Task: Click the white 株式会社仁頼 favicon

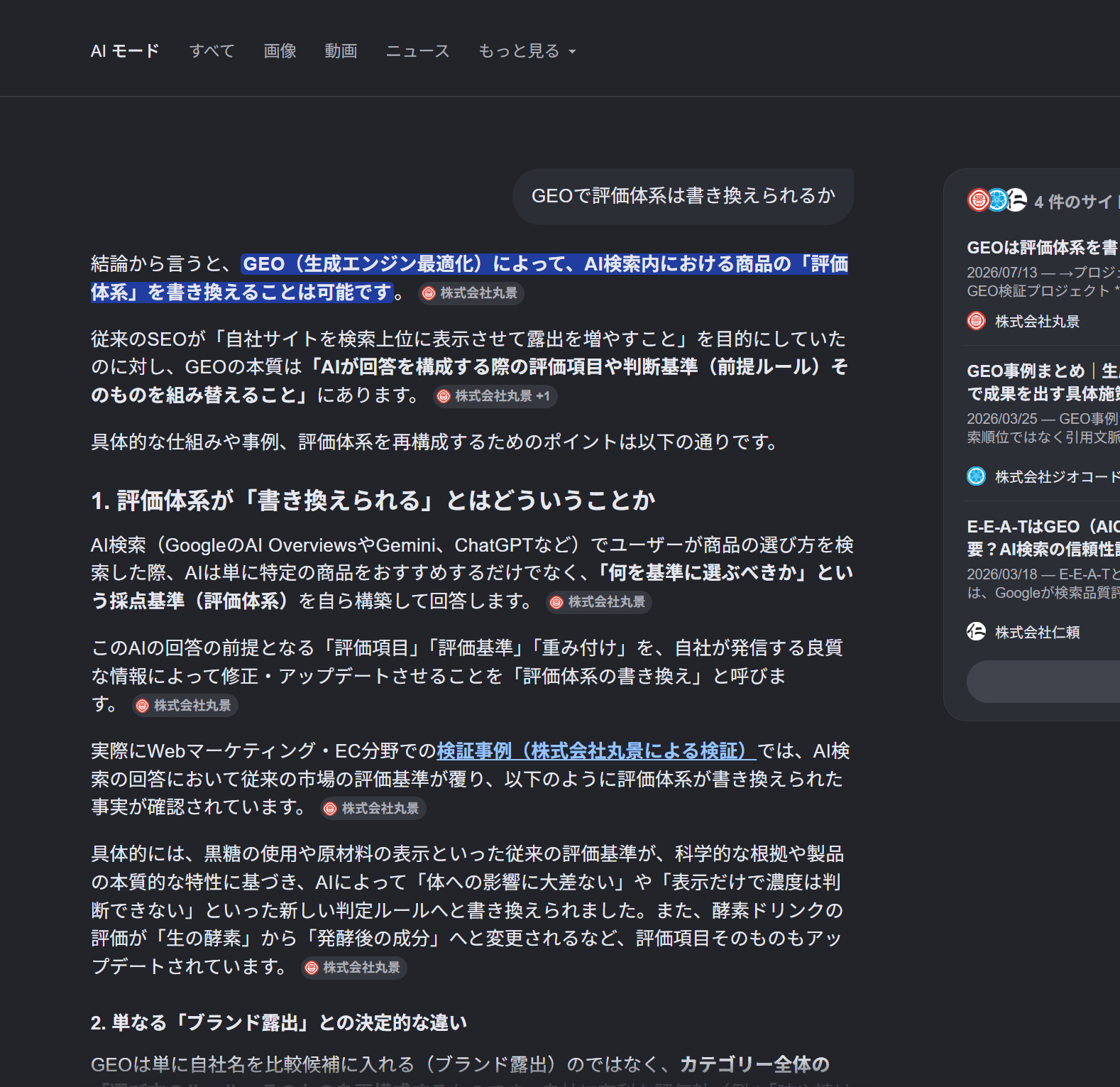Action: 977,631
